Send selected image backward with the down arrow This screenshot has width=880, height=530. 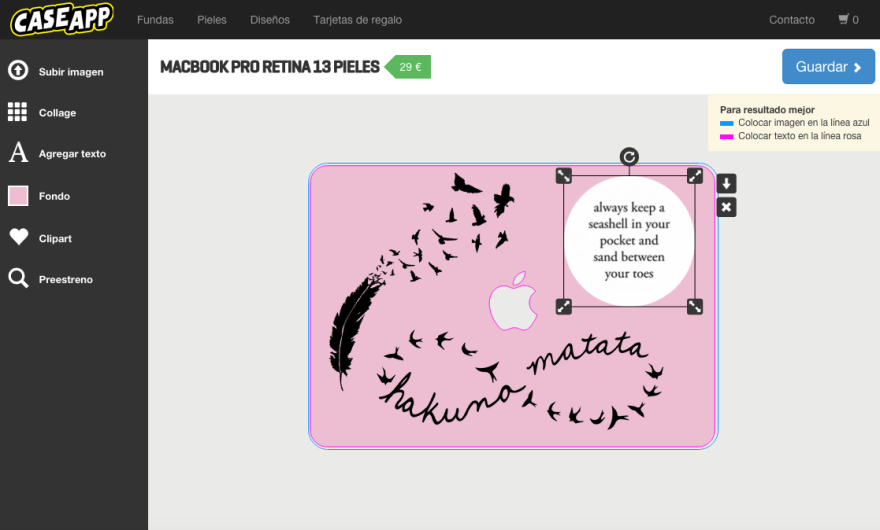tap(726, 184)
